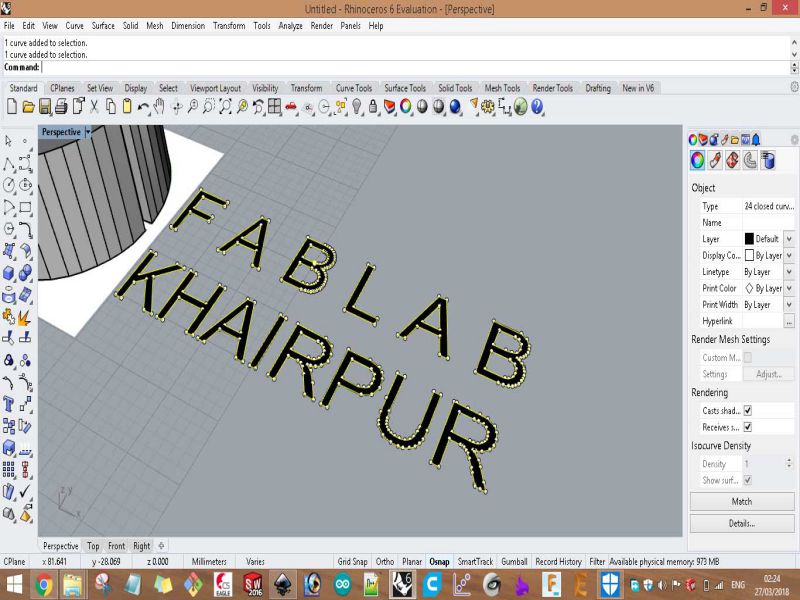Viewport: 800px width, 600px height.
Task: Click the Print Color diamond swatch
Action: click(x=749, y=288)
